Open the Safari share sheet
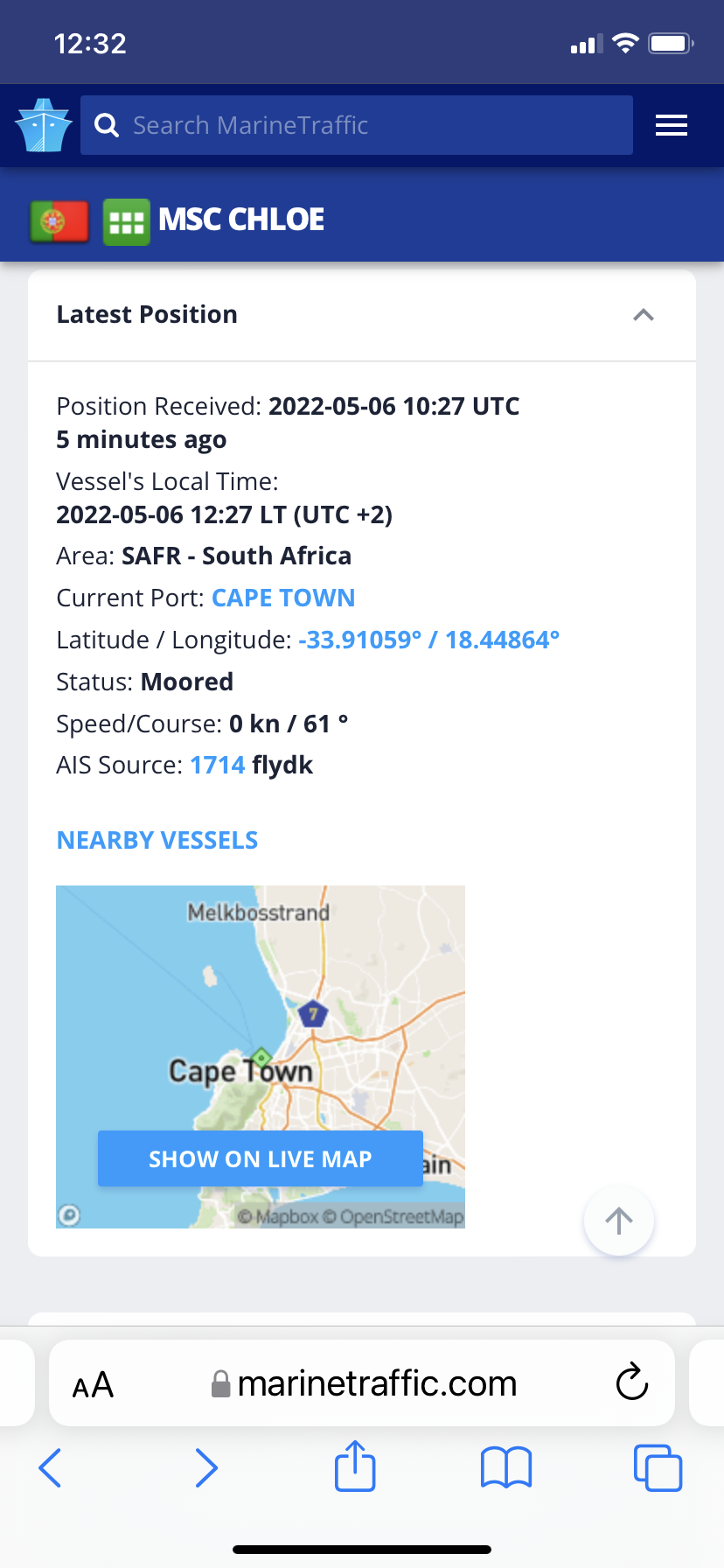724x1568 pixels. pyautogui.click(x=355, y=1466)
